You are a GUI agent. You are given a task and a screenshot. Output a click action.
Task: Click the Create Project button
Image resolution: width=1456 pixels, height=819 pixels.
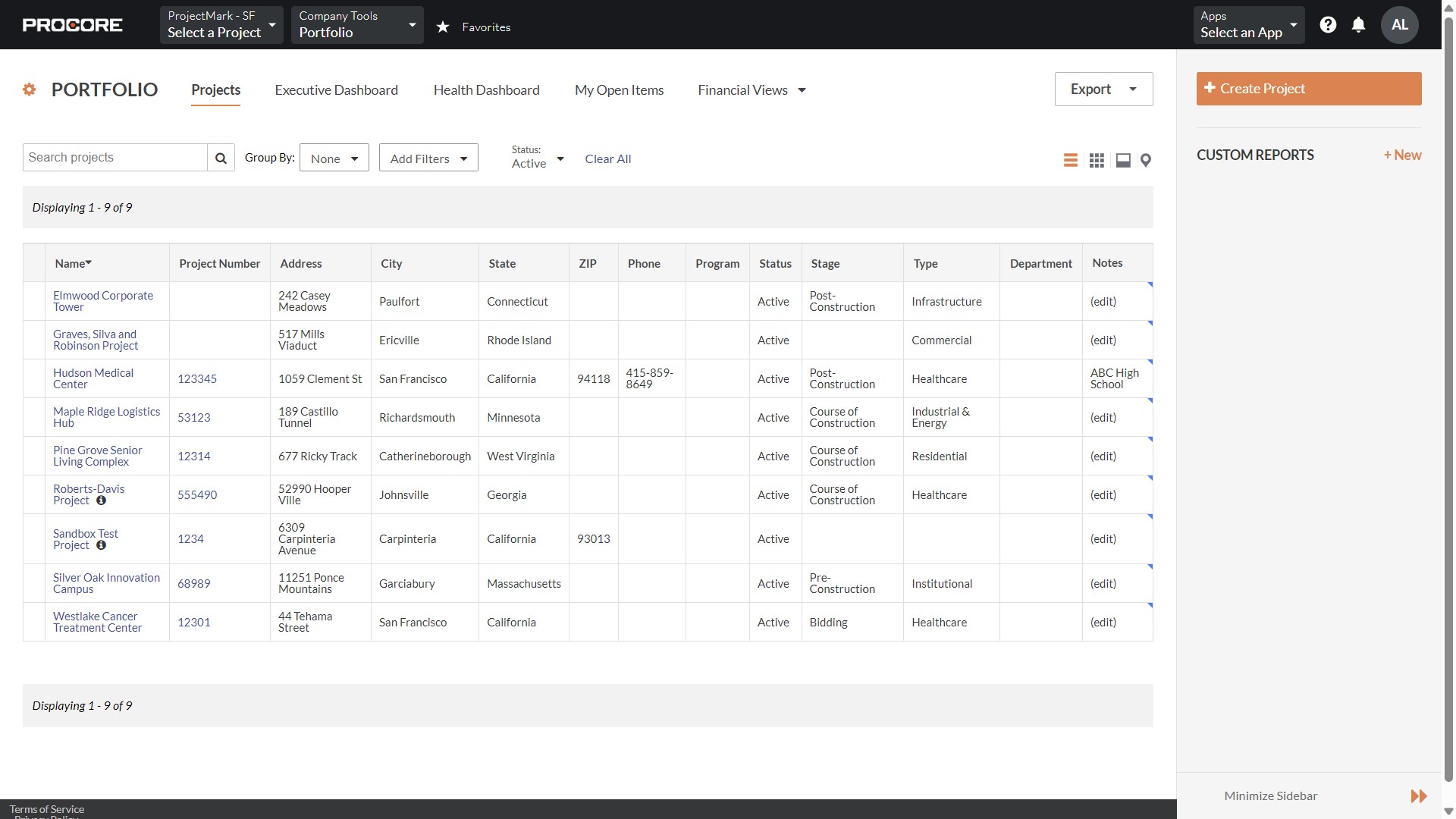coord(1308,89)
